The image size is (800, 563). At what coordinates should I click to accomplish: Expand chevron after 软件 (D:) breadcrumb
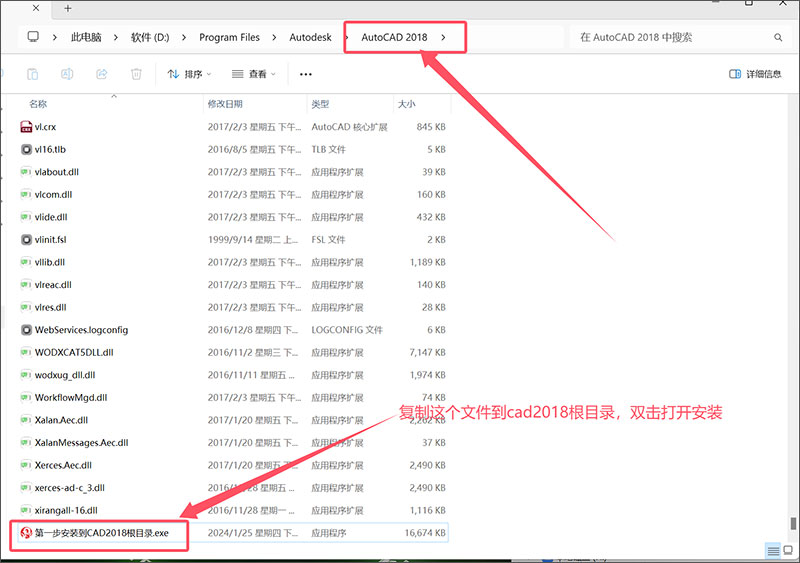184,37
